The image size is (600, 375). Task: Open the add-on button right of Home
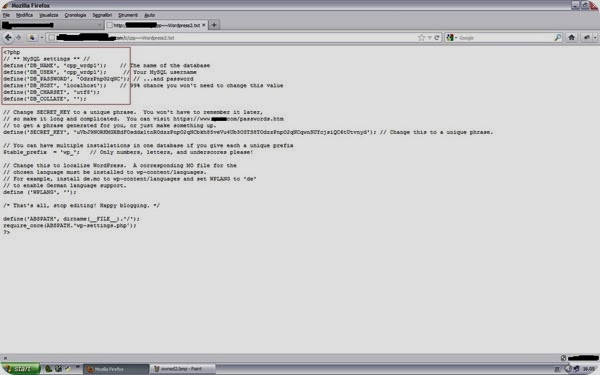click(587, 38)
